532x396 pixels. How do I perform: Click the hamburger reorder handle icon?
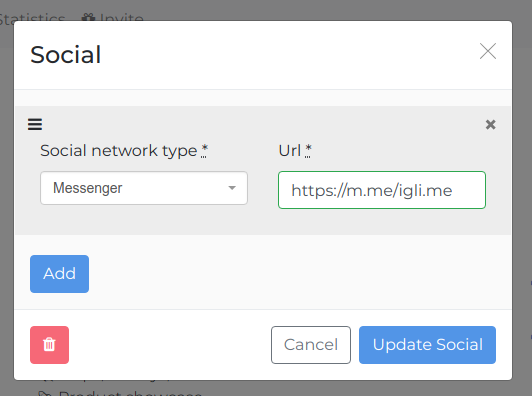[x=35, y=124]
